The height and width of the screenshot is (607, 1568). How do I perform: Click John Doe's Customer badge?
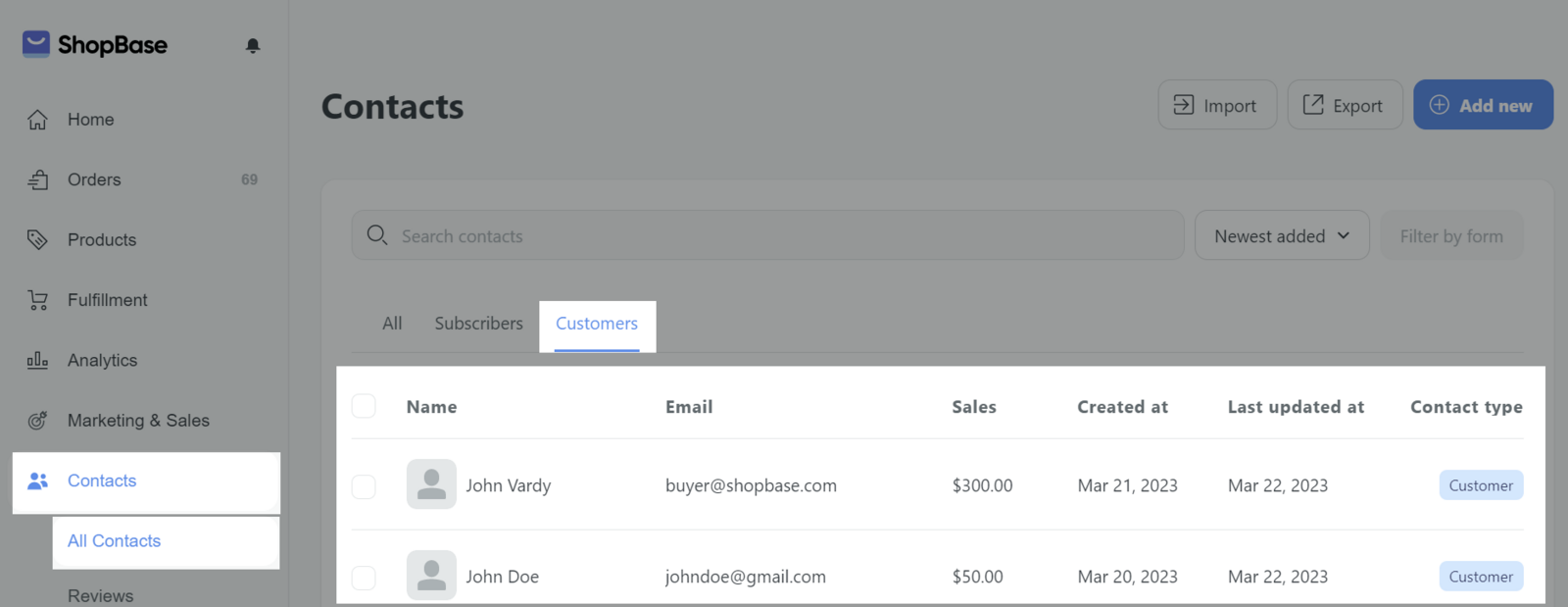1481,577
